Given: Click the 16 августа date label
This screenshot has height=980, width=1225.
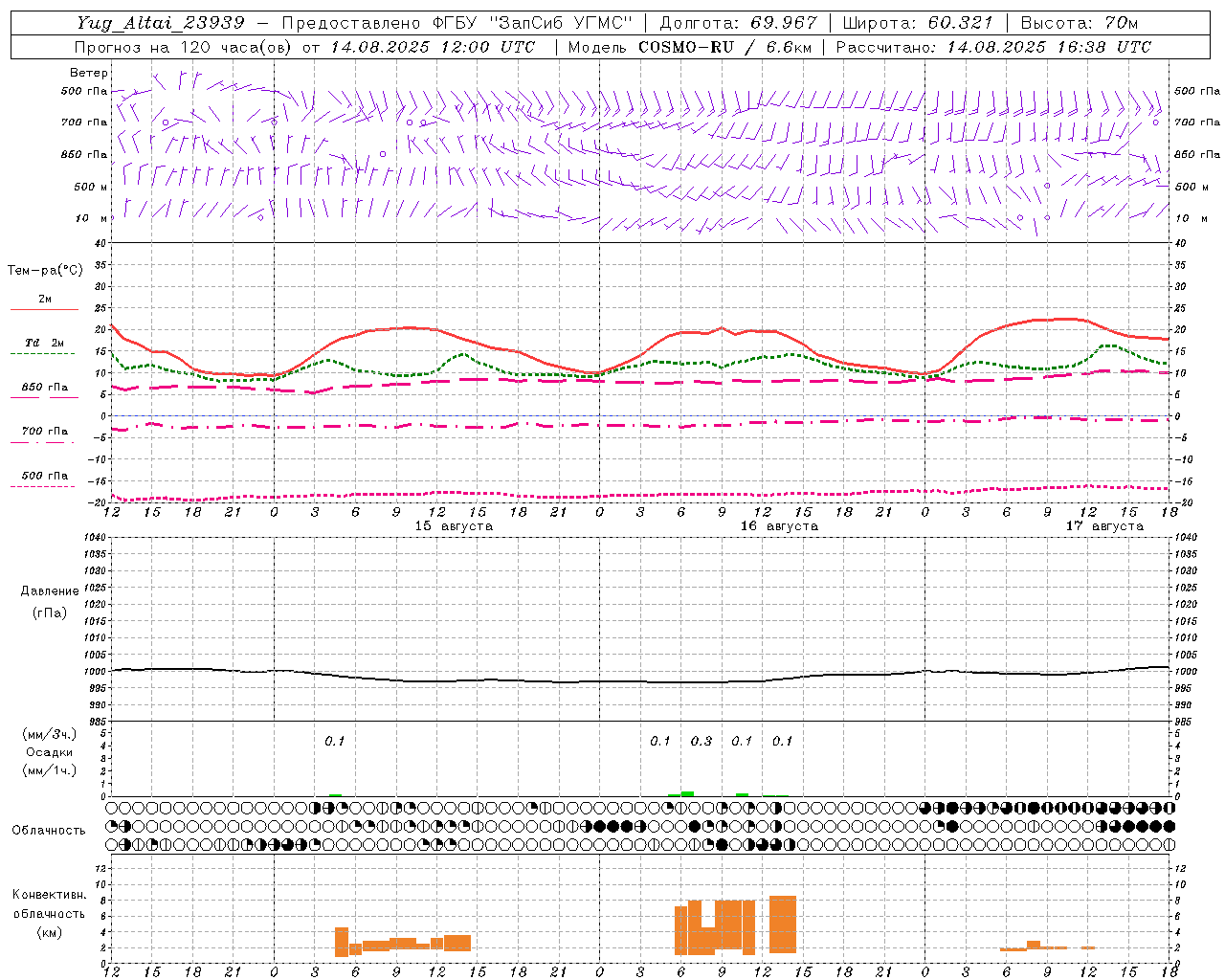Looking at the screenshot, I should (x=779, y=526).
